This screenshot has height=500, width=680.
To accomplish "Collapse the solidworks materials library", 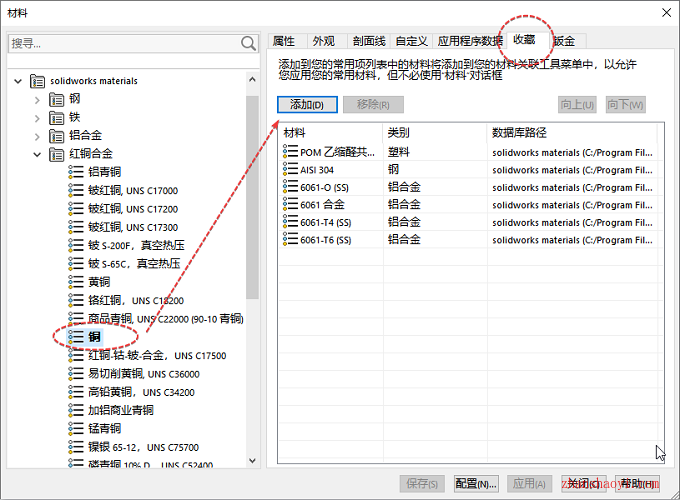I will 18,81.
